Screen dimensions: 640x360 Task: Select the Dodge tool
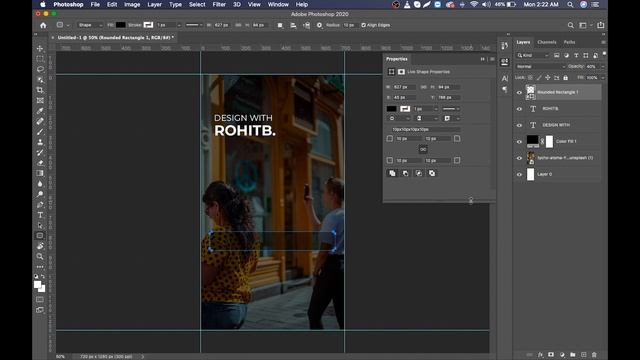point(40,194)
